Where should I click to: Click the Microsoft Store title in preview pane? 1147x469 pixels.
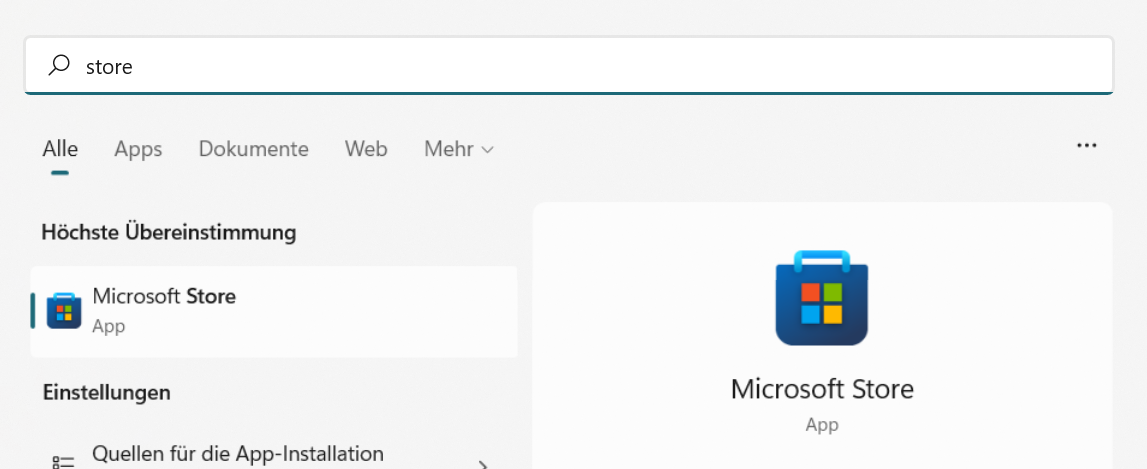[x=822, y=389]
